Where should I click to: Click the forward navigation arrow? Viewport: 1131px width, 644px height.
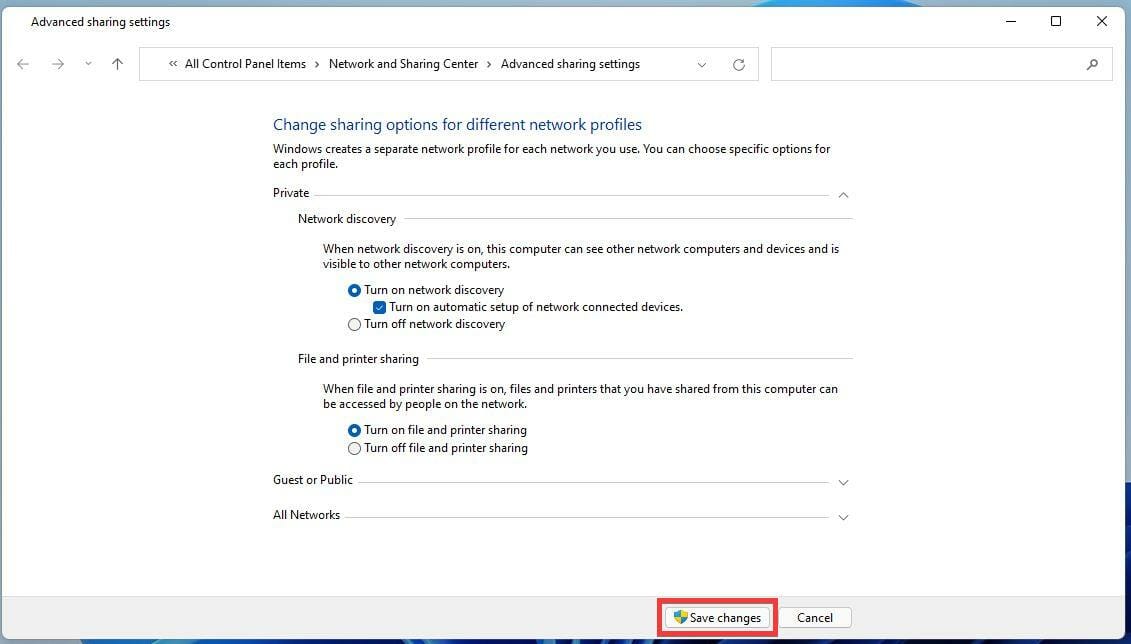[58, 64]
